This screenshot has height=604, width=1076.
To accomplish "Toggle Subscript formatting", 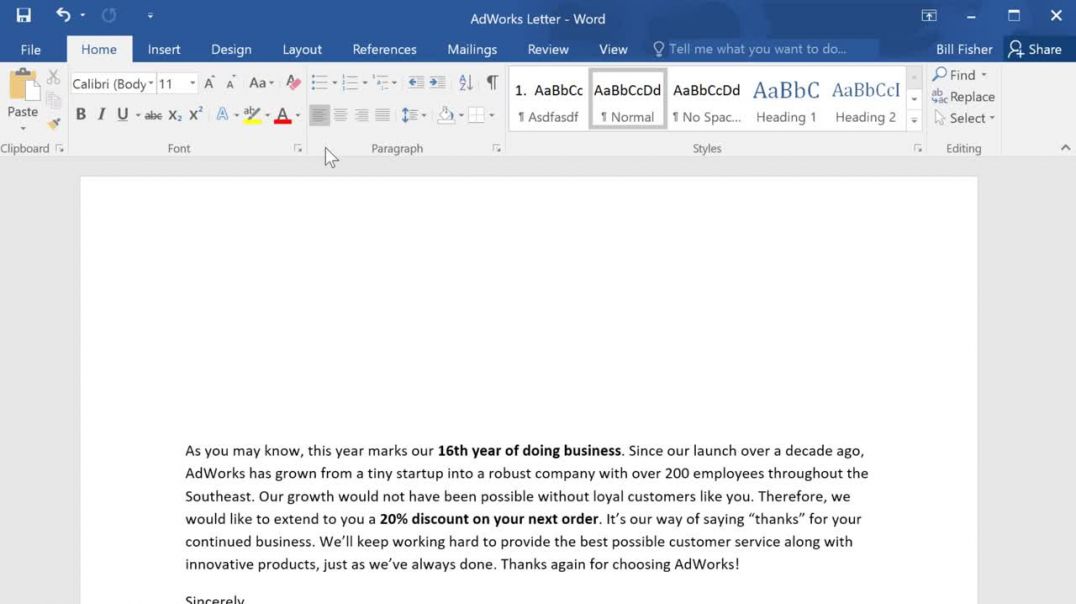I will point(175,115).
